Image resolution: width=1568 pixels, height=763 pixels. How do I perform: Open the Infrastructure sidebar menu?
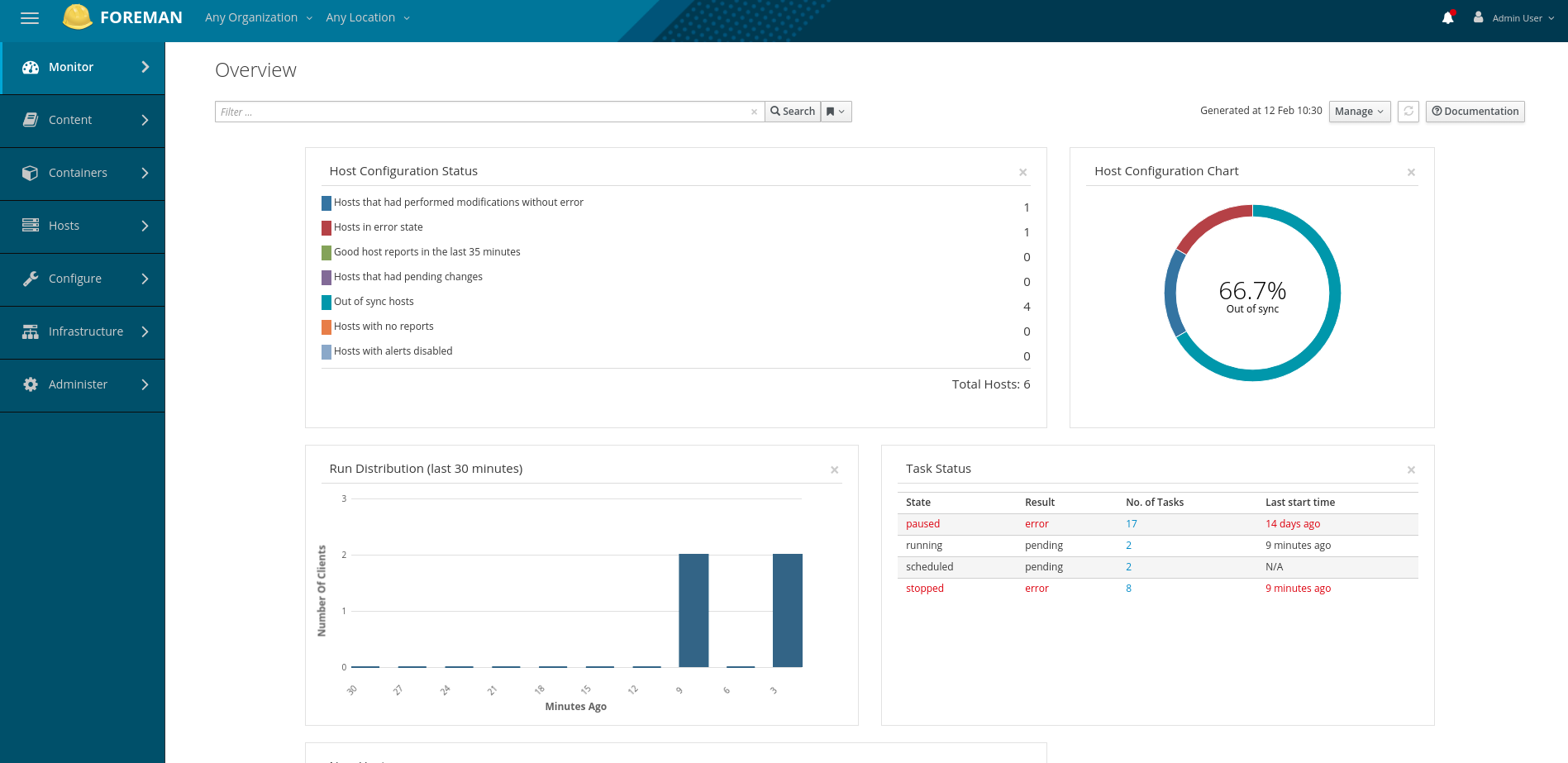click(83, 331)
